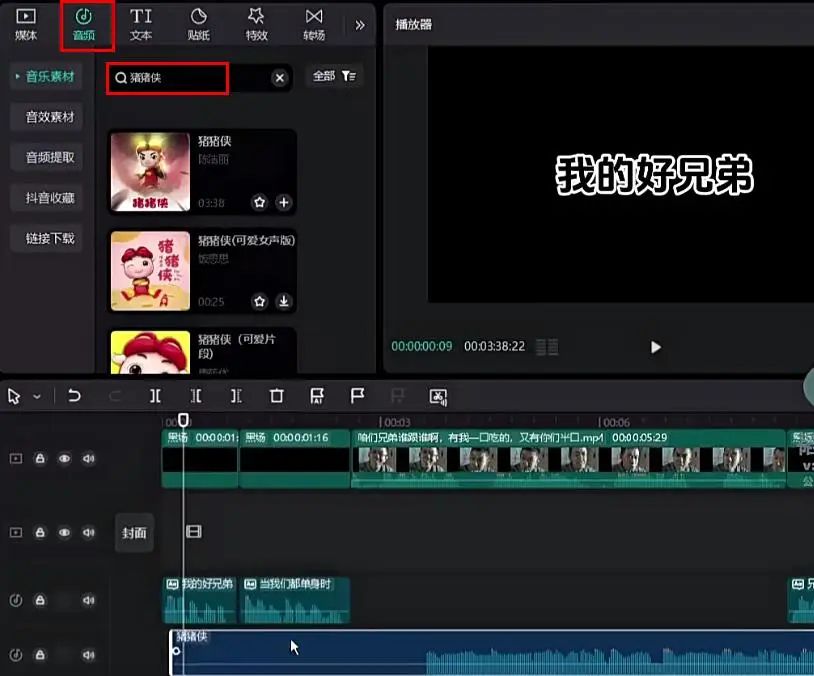The height and width of the screenshot is (676, 814).
Task: Mute the text track speaker icon
Action: pyautogui.click(x=88, y=600)
